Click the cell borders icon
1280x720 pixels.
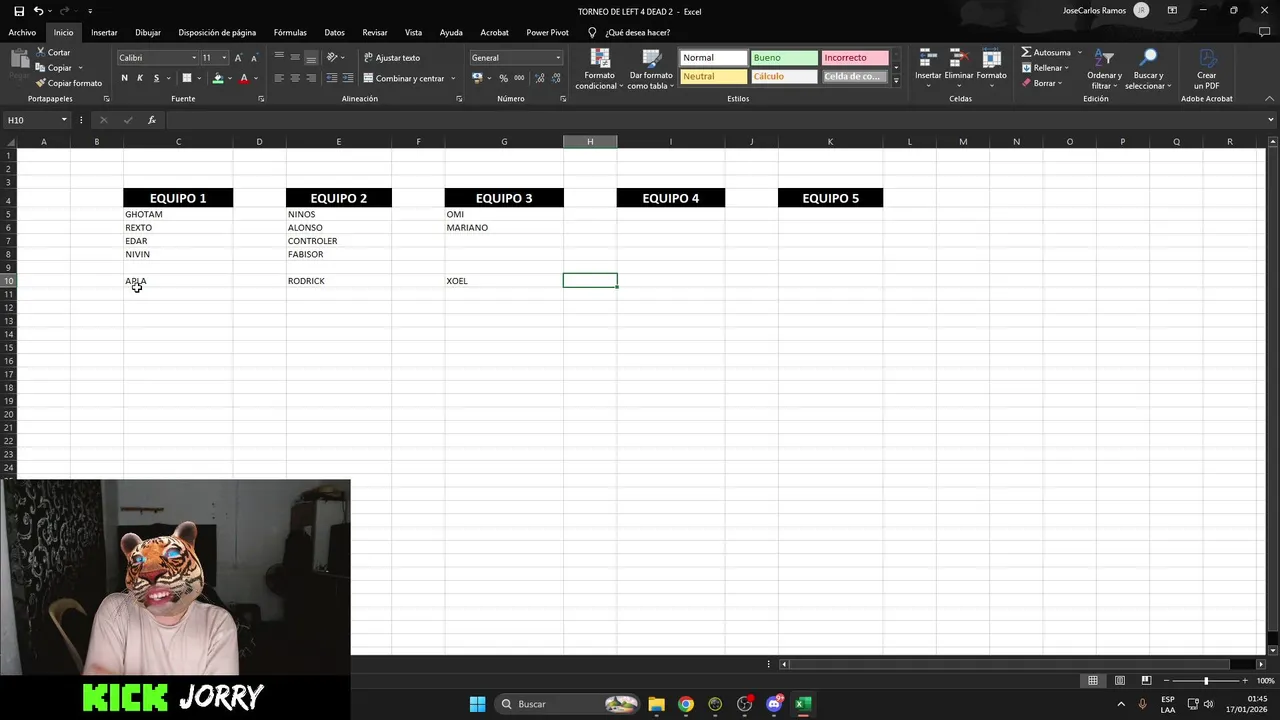(186, 78)
